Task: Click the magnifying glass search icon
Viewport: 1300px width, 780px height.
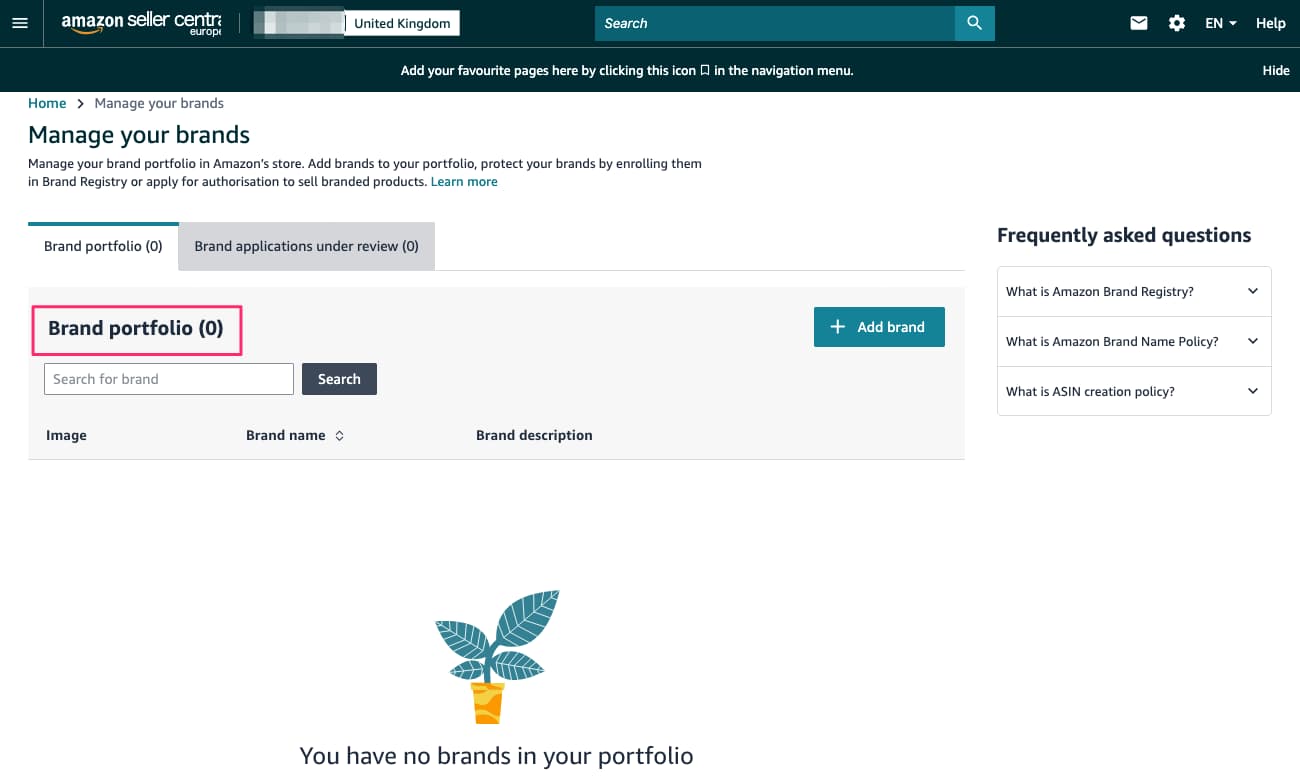Action: pyautogui.click(x=974, y=23)
